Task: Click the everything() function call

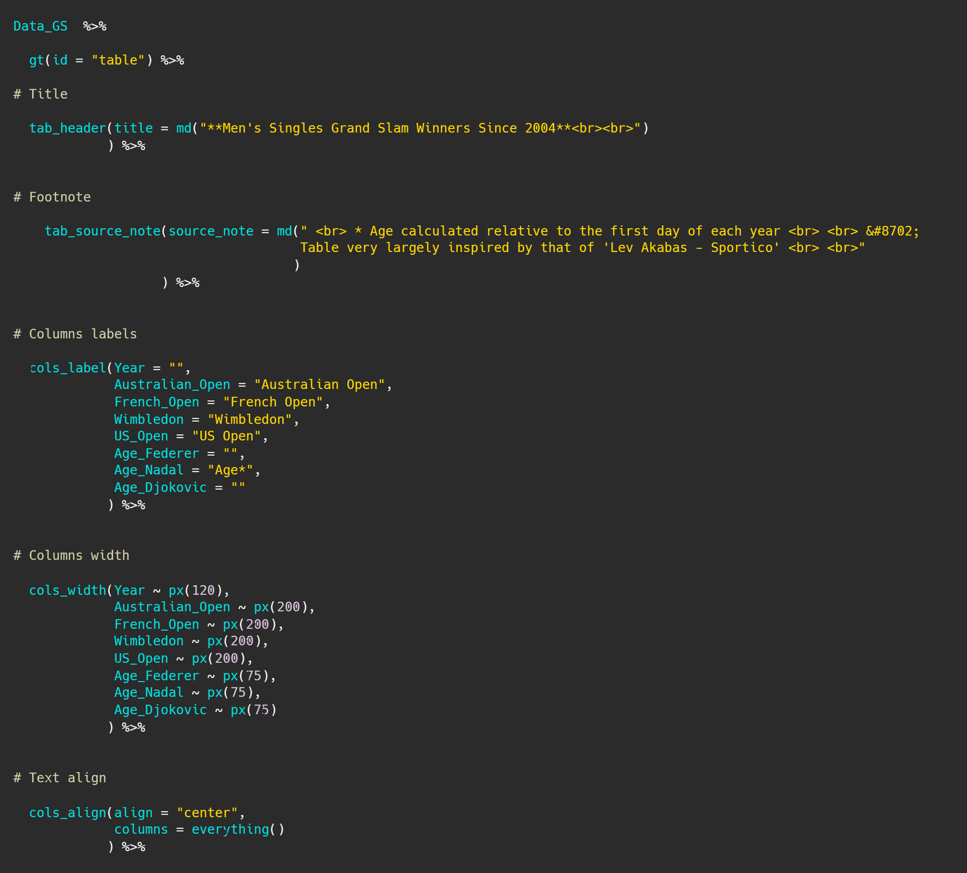Action: pos(237,830)
